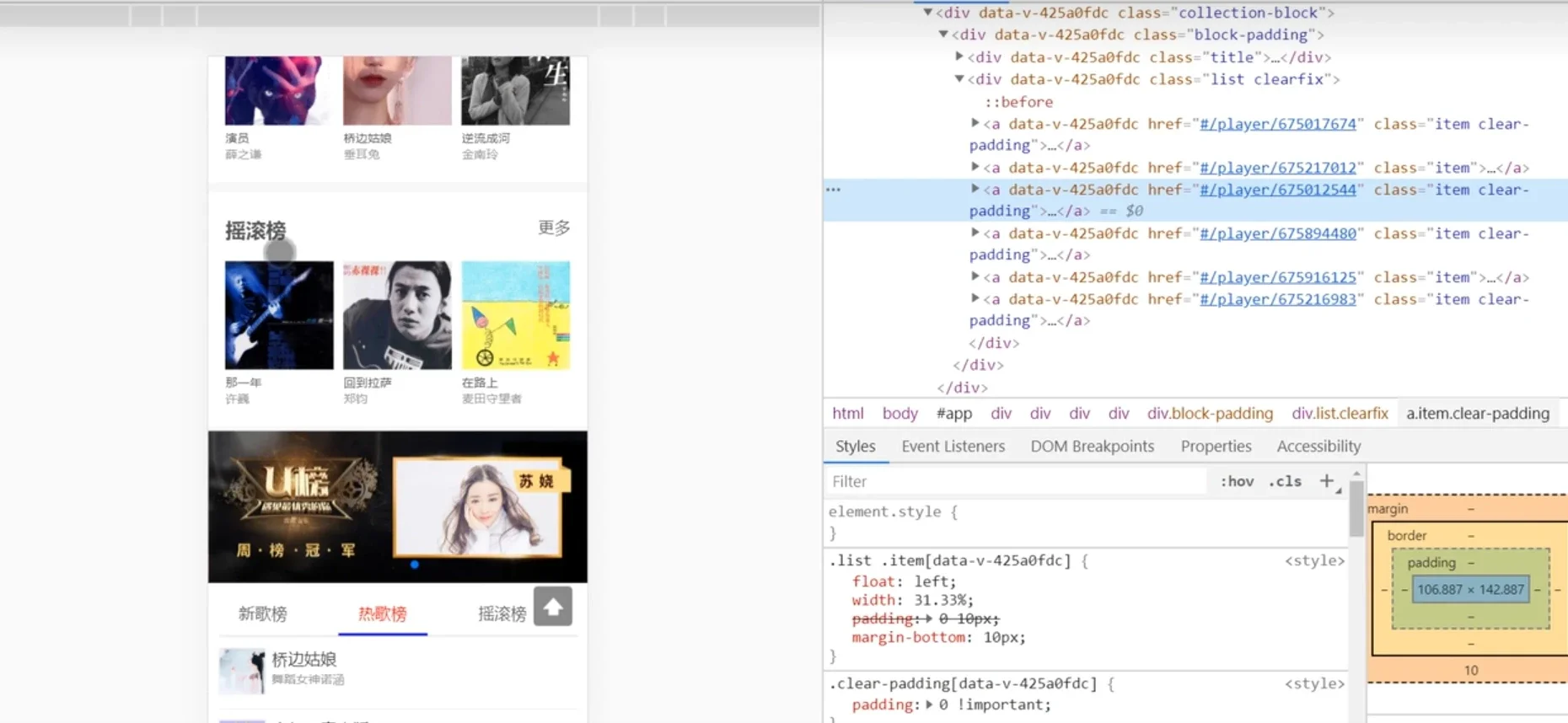Image resolution: width=1568 pixels, height=723 pixels.
Task: Click the element.style rule block
Action: coord(1086,522)
